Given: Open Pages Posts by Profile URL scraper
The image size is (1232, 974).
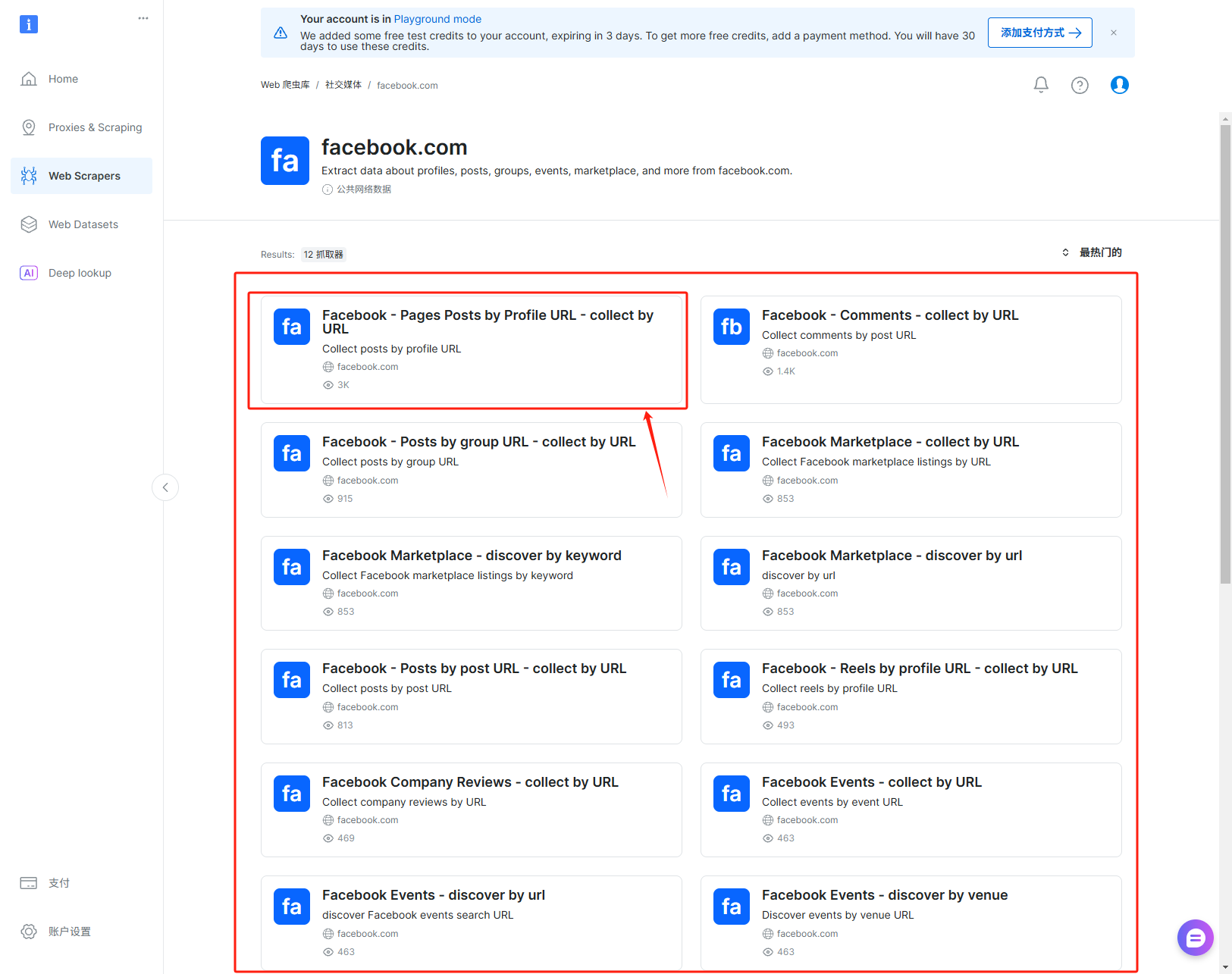Looking at the screenshot, I should click(472, 349).
